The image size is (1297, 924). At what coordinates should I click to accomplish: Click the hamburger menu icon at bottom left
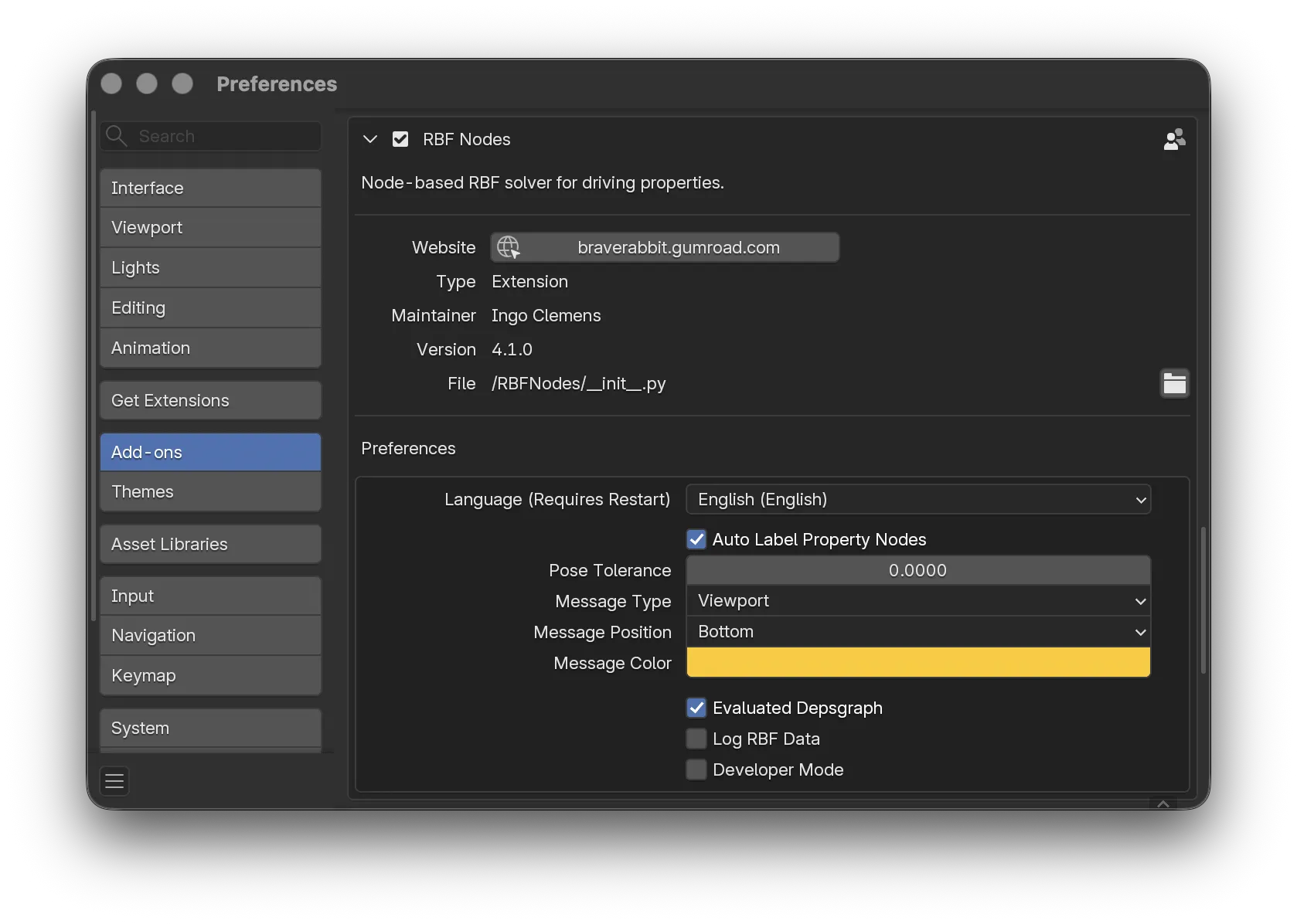114,781
